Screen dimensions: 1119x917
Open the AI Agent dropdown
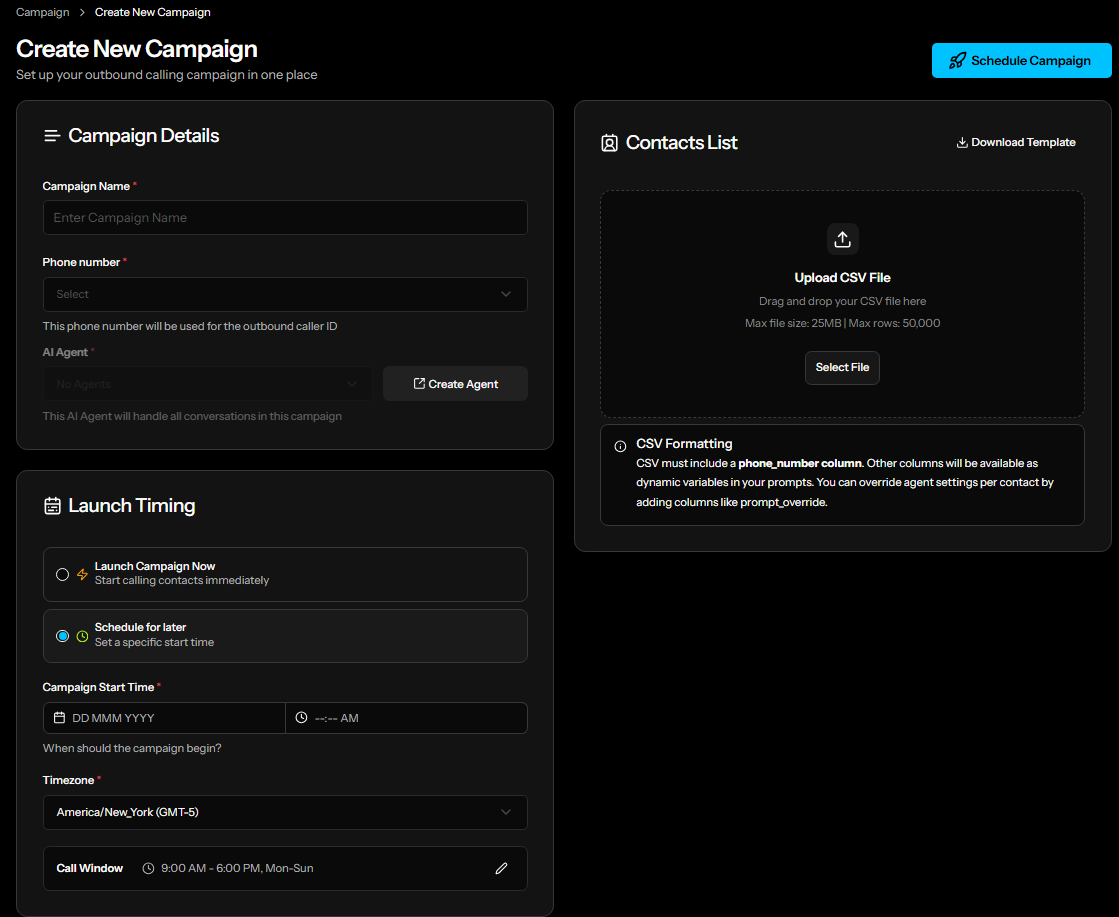point(207,384)
